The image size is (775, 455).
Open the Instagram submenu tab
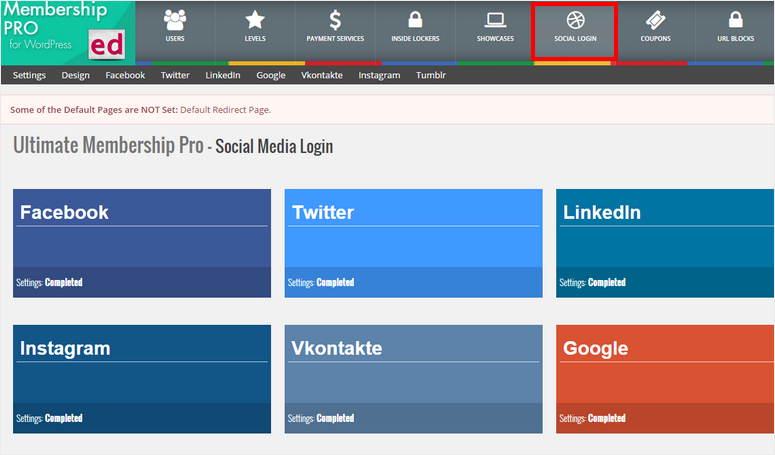point(379,75)
